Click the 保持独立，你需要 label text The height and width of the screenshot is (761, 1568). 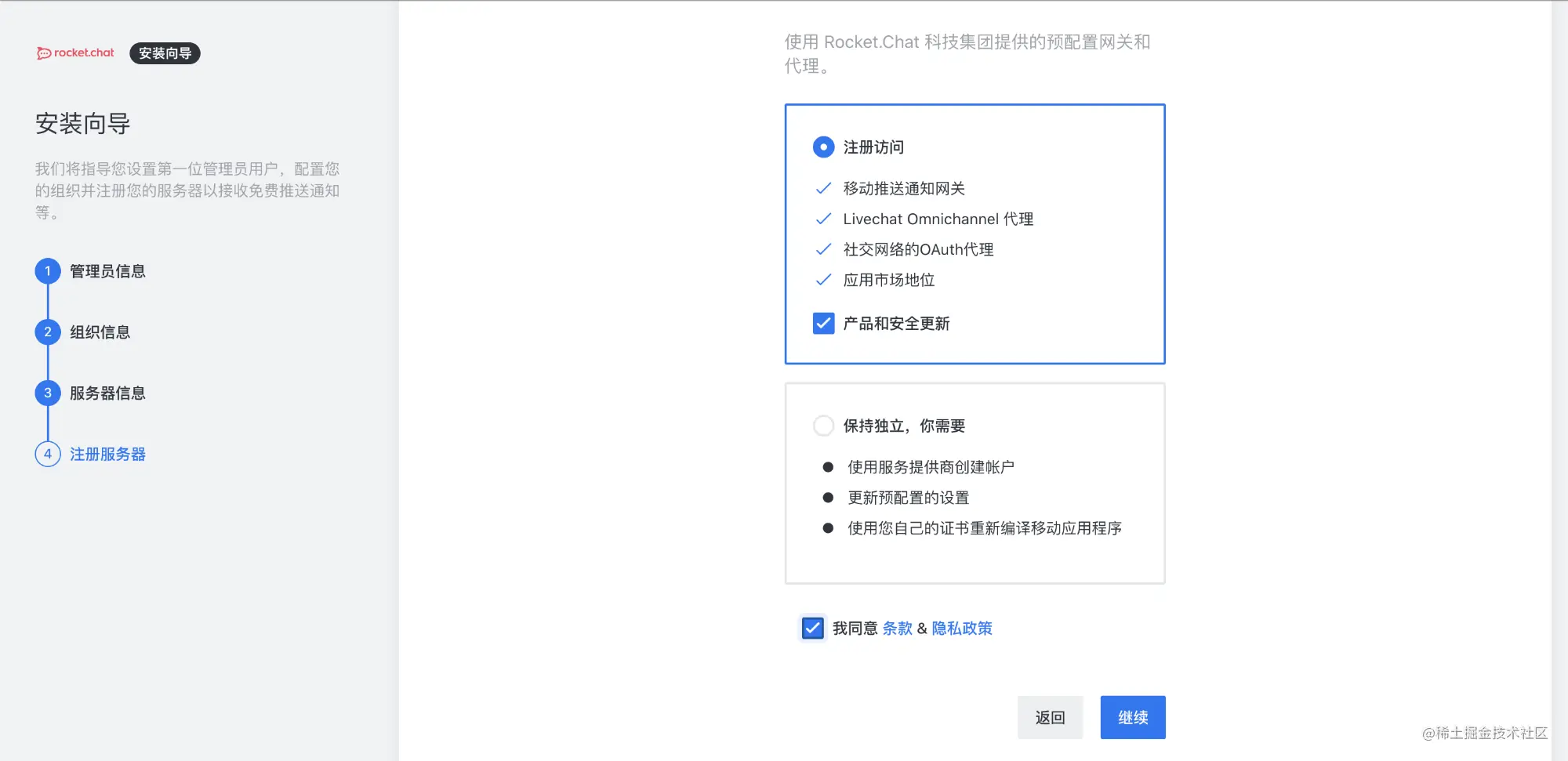(x=904, y=426)
